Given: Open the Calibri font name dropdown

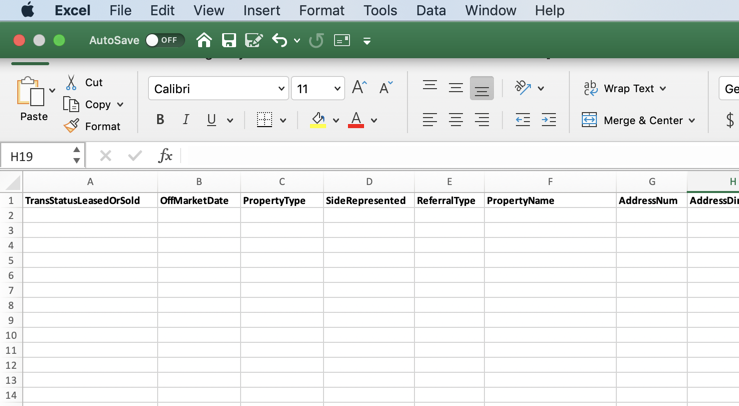Looking at the screenshot, I should click(281, 89).
